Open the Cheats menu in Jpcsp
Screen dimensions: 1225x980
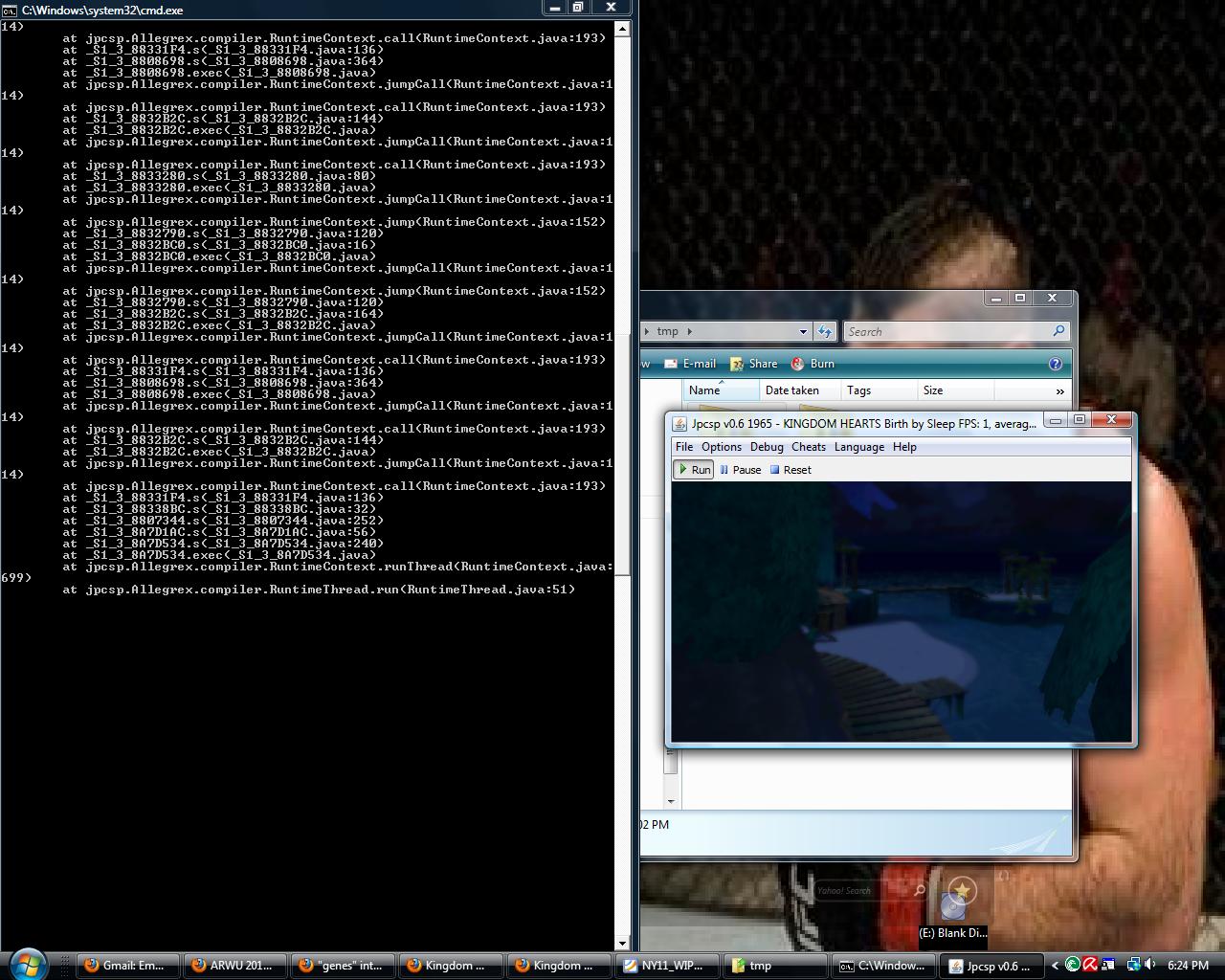(x=809, y=447)
